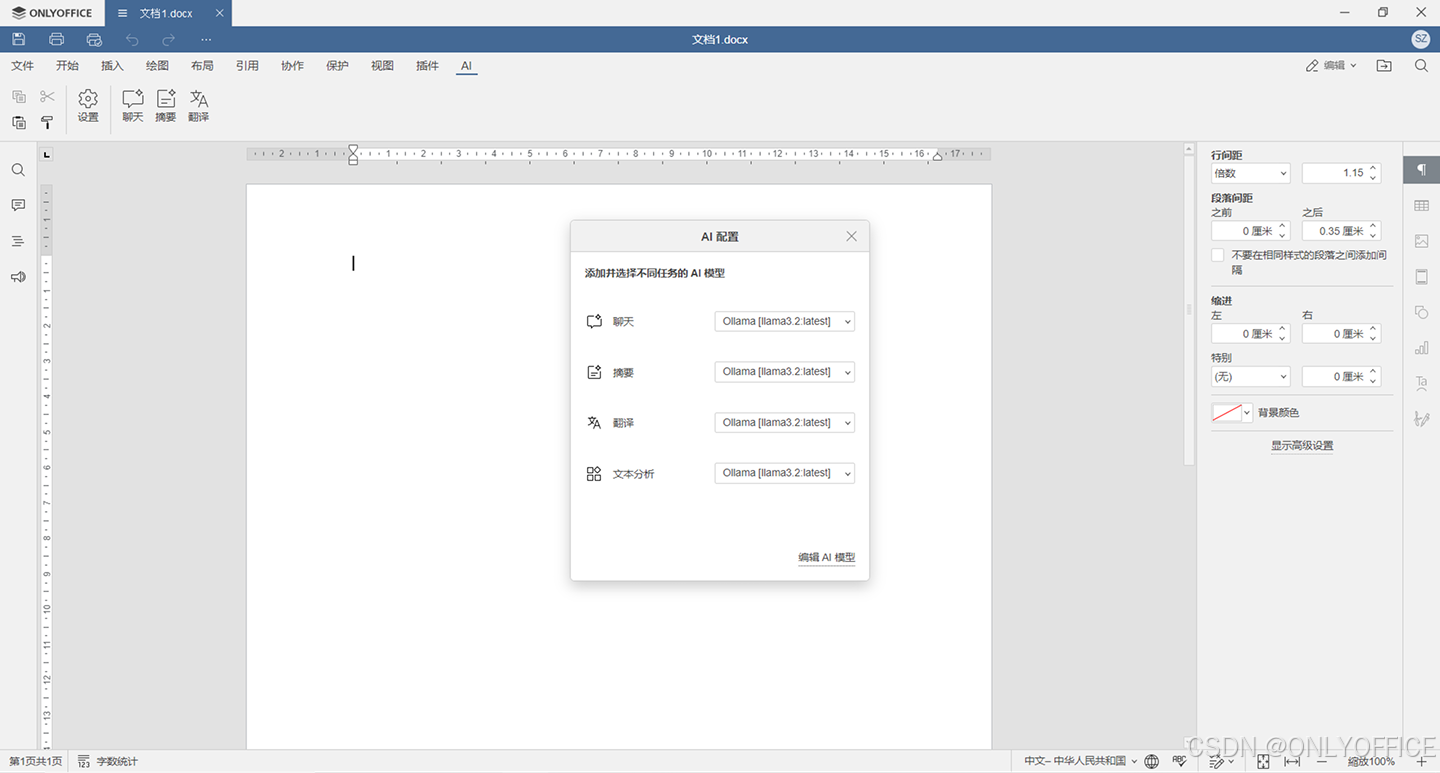Start the AI 翻译 (translate) tool

pos(199,105)
